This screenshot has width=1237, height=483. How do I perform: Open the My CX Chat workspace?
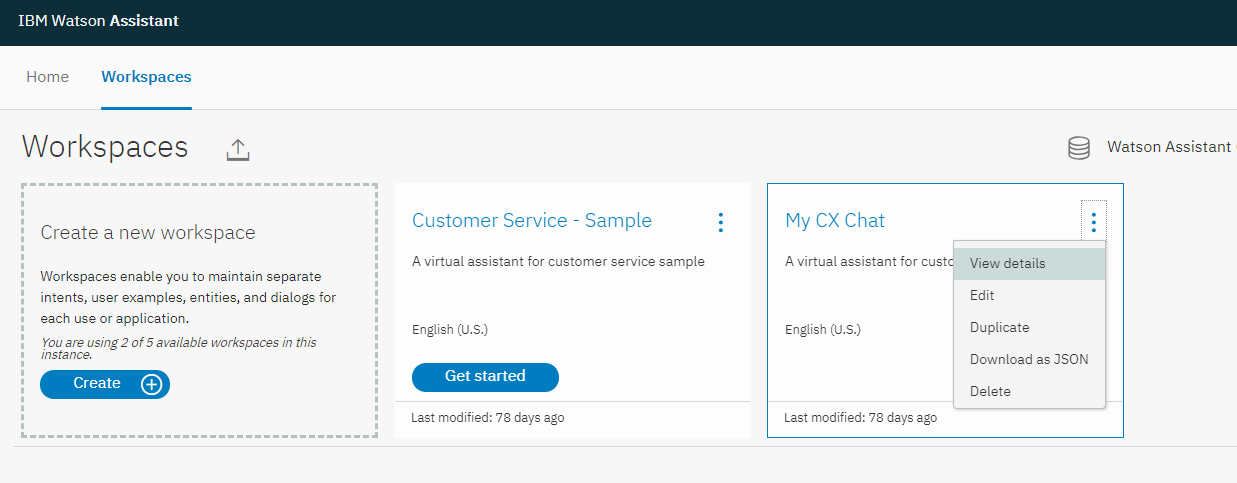tap(835, 221)
